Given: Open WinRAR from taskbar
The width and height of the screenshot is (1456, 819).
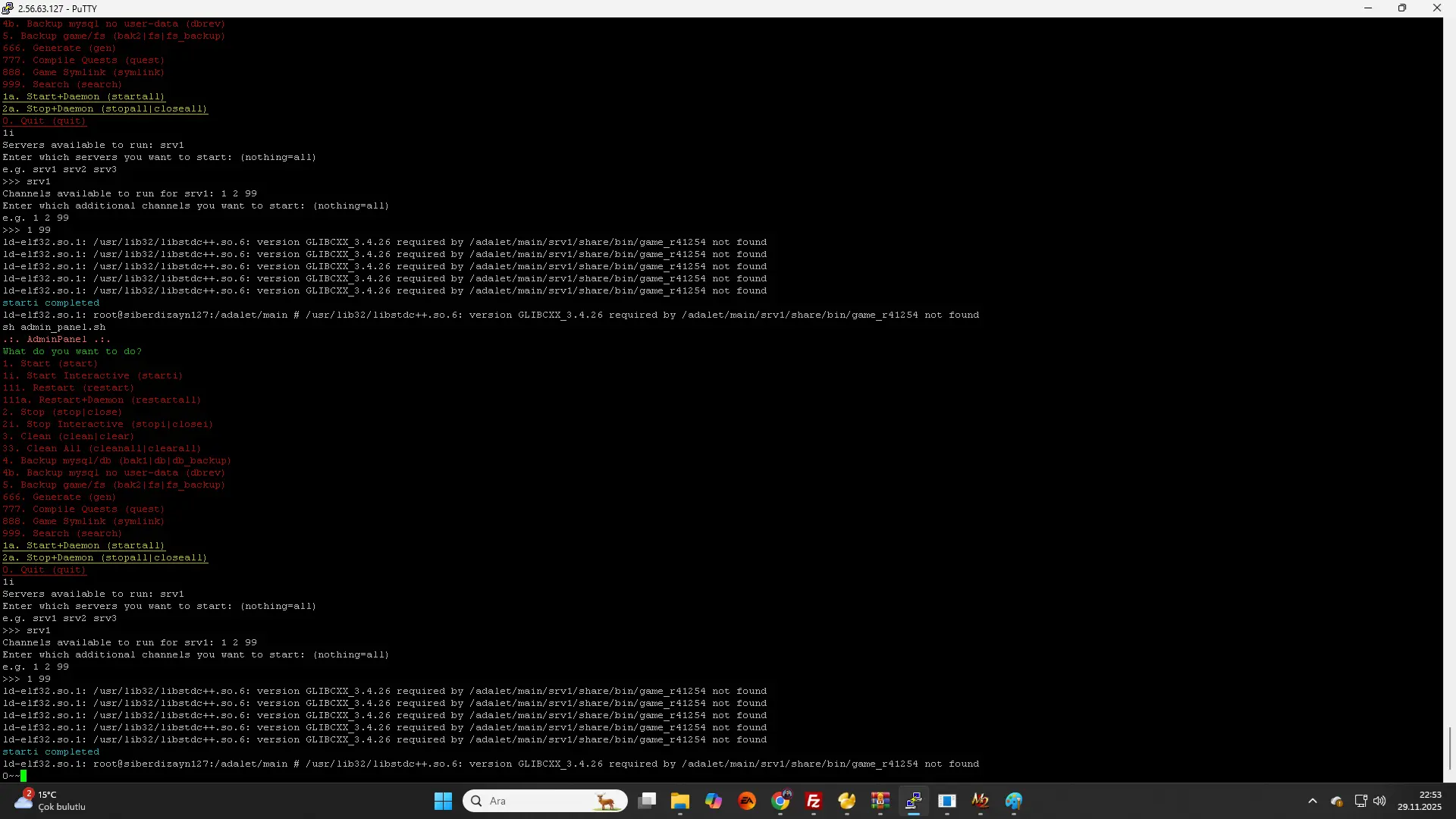Looking at the screenshot, I should tap(880, 801).
